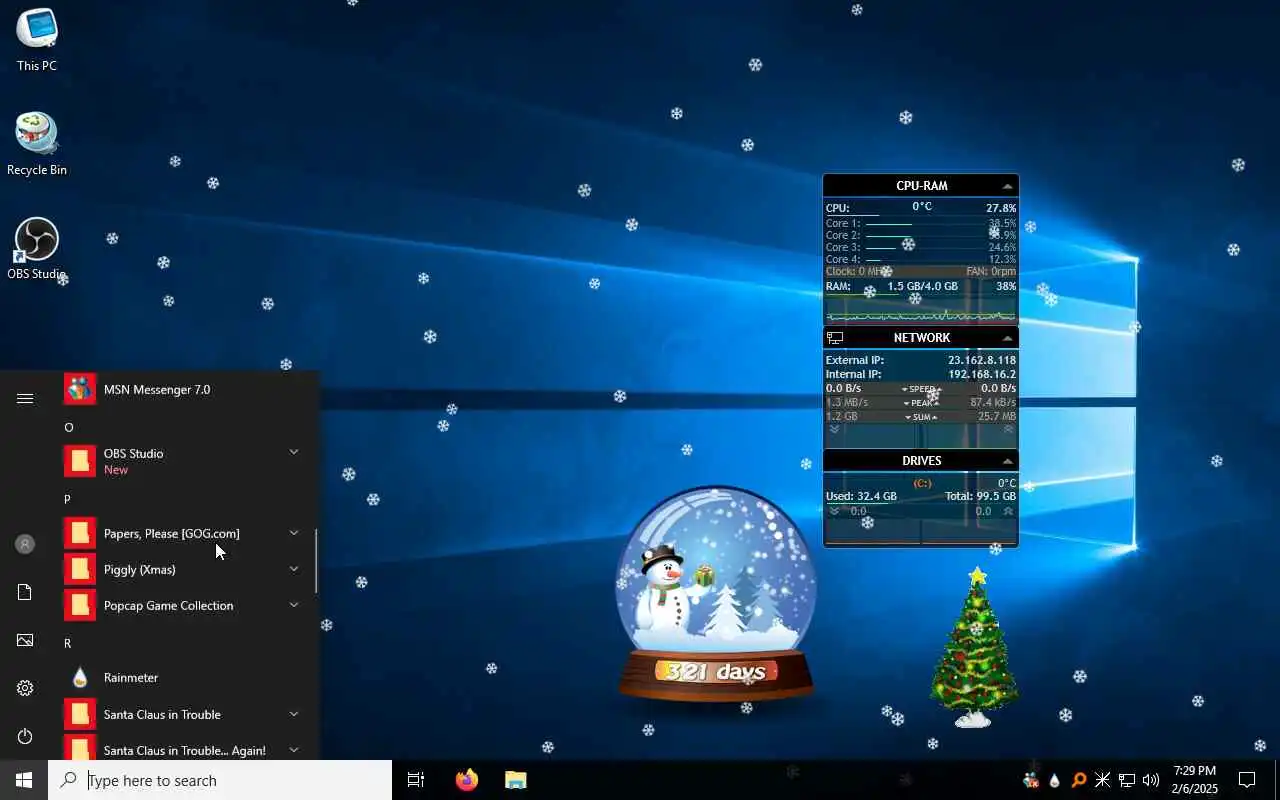Launch Firefox from the taskbar
This screenshot has width=1280, height=800.
point(466,780)
